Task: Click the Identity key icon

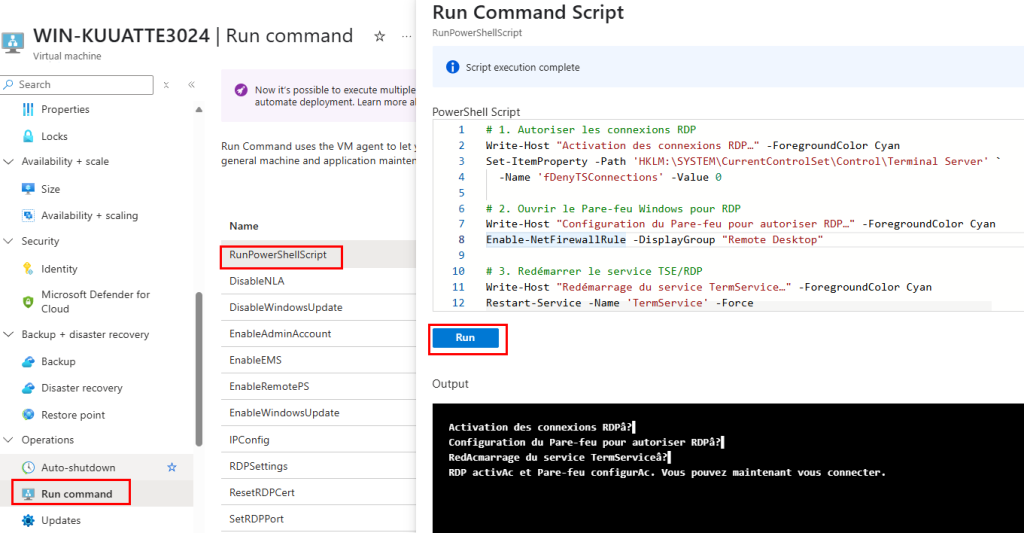Action: click(x=28, y=268)
